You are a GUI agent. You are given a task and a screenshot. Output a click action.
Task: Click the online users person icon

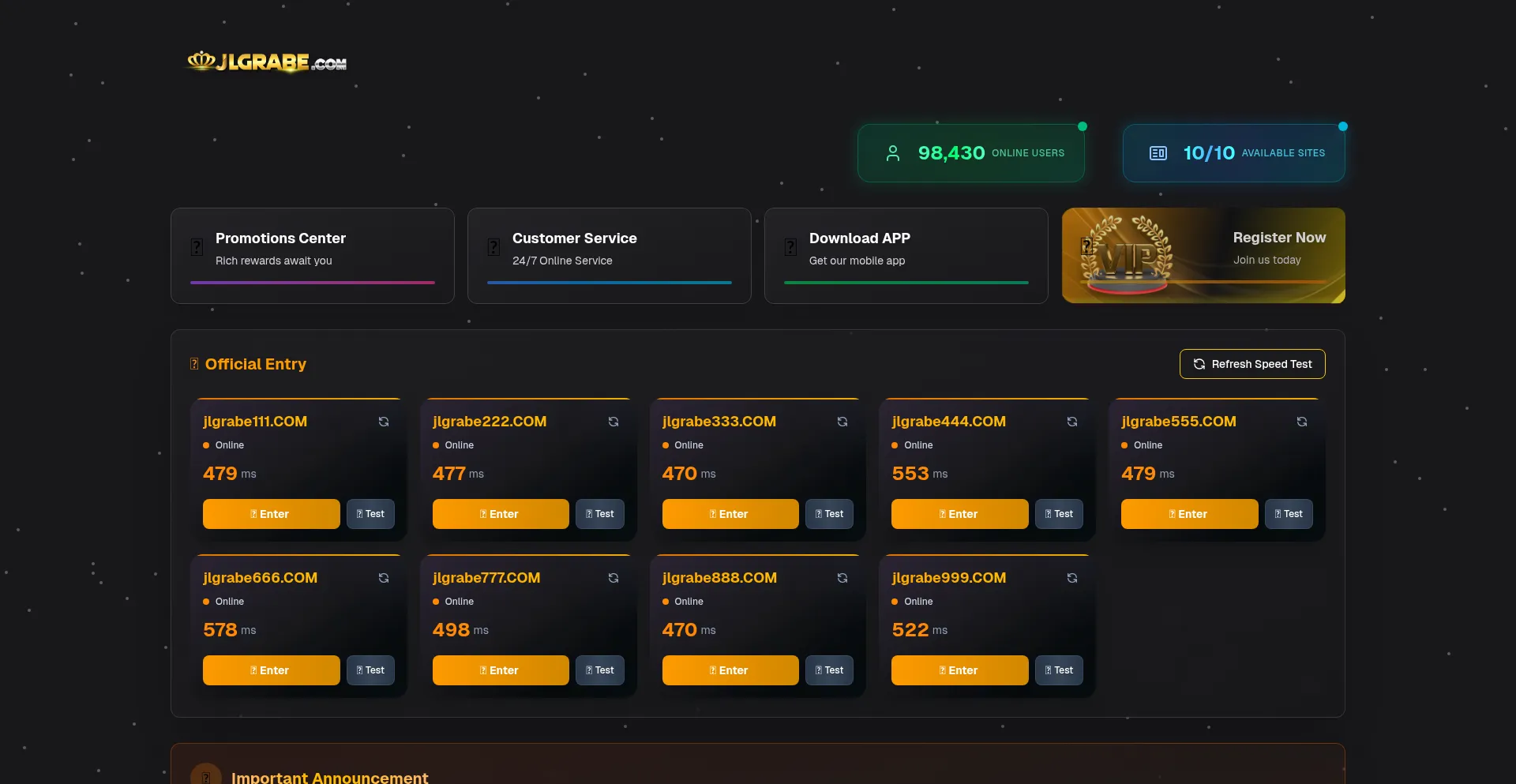coord(893,153)
